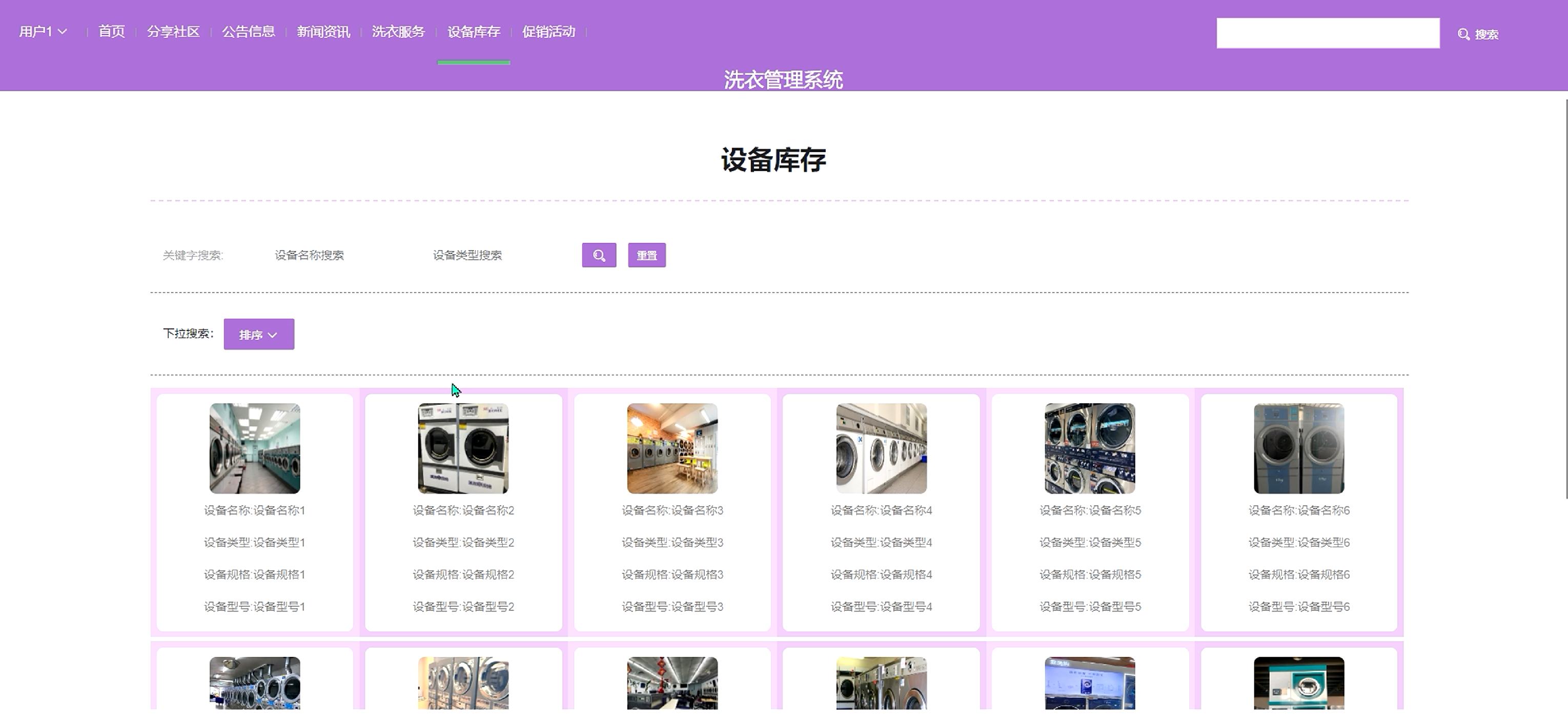Click the 设备名称6 blue washer image
This screenshot has width=1568, height=717.
(x=1298, y=448)
